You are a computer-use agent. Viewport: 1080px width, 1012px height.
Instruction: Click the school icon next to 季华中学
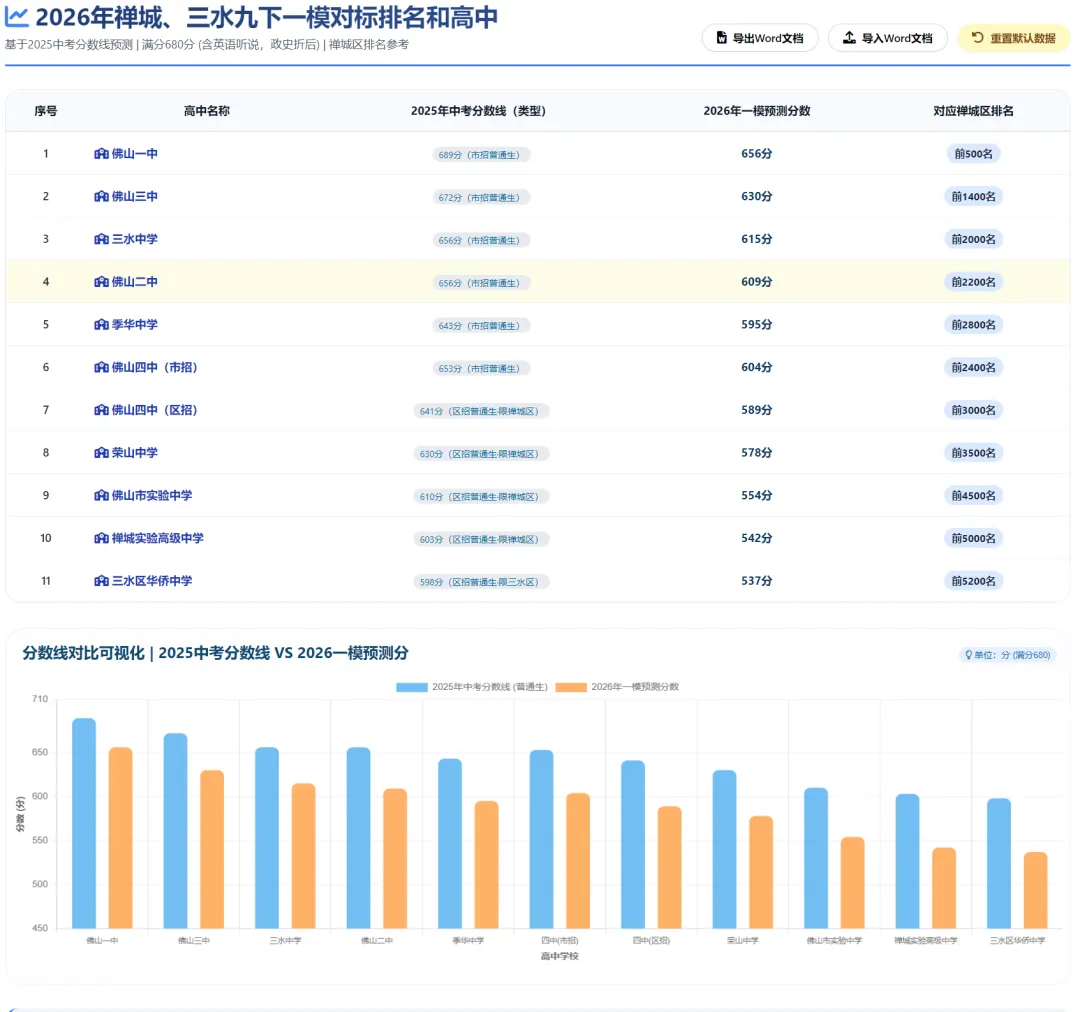tap(101, 324)
